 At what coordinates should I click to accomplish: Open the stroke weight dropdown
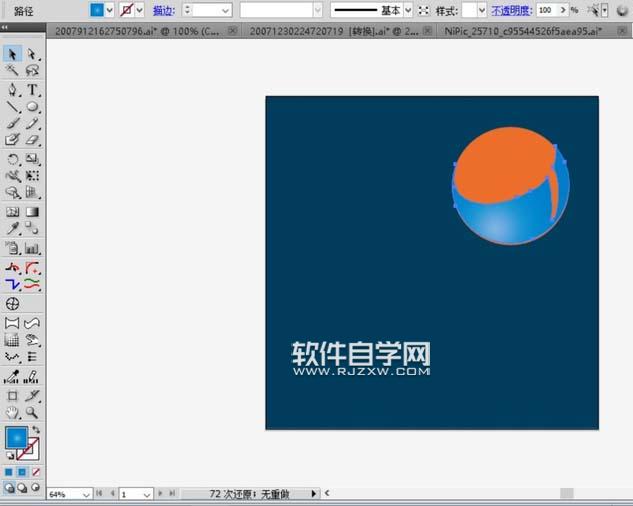pos(225,10)
